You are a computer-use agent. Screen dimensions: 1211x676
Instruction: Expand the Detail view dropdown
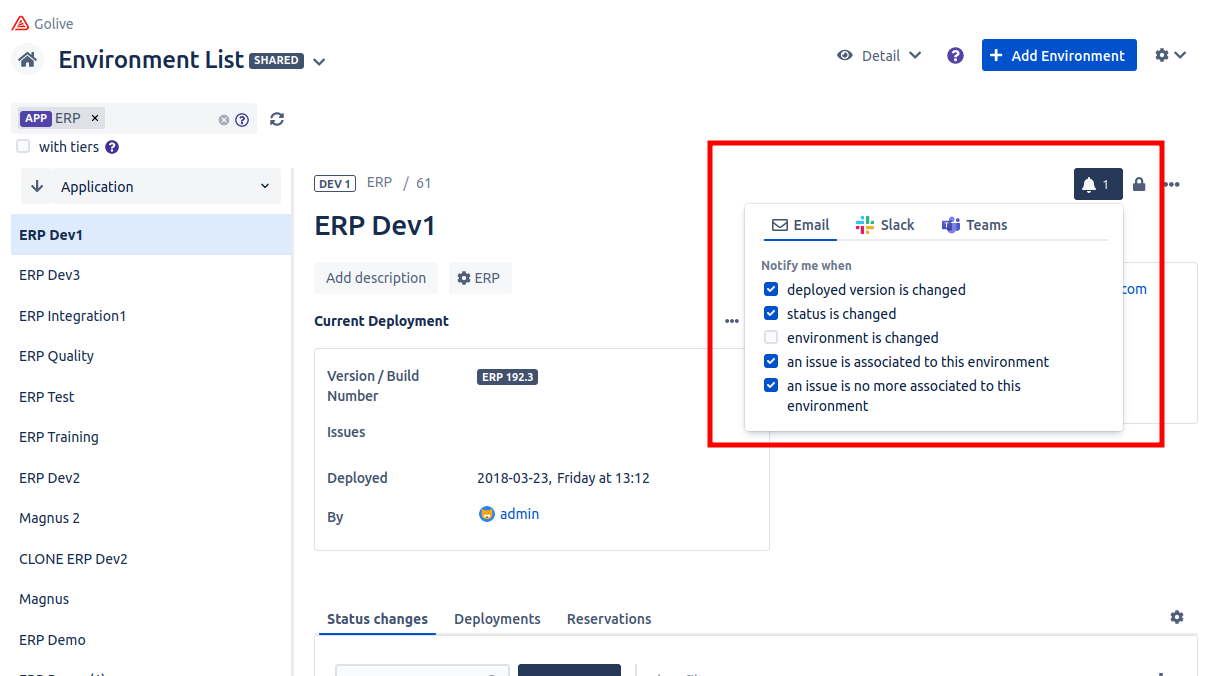click(x=880, y=56)
